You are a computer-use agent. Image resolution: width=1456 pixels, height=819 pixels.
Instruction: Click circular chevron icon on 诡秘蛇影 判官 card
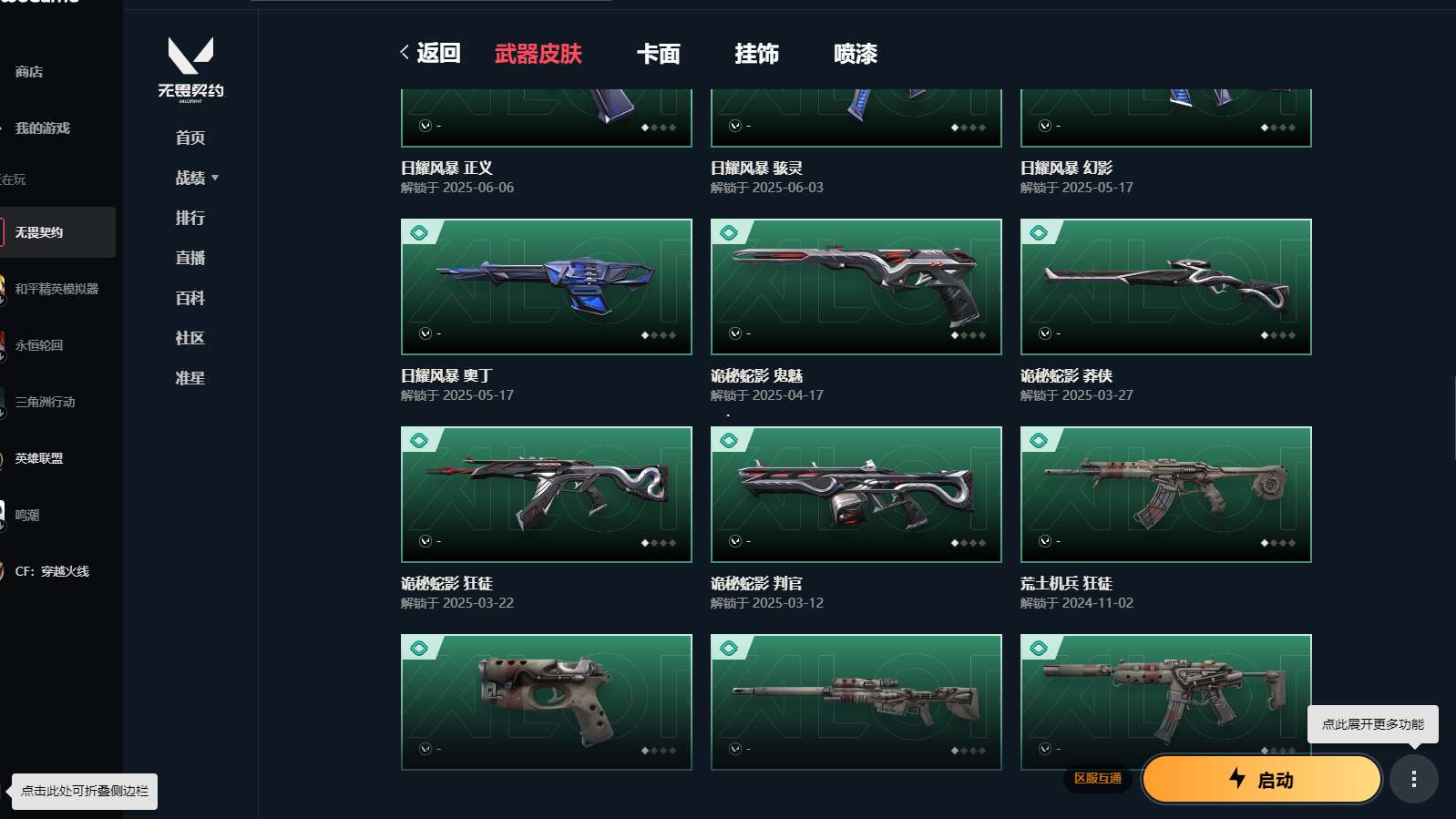(734, 541)
